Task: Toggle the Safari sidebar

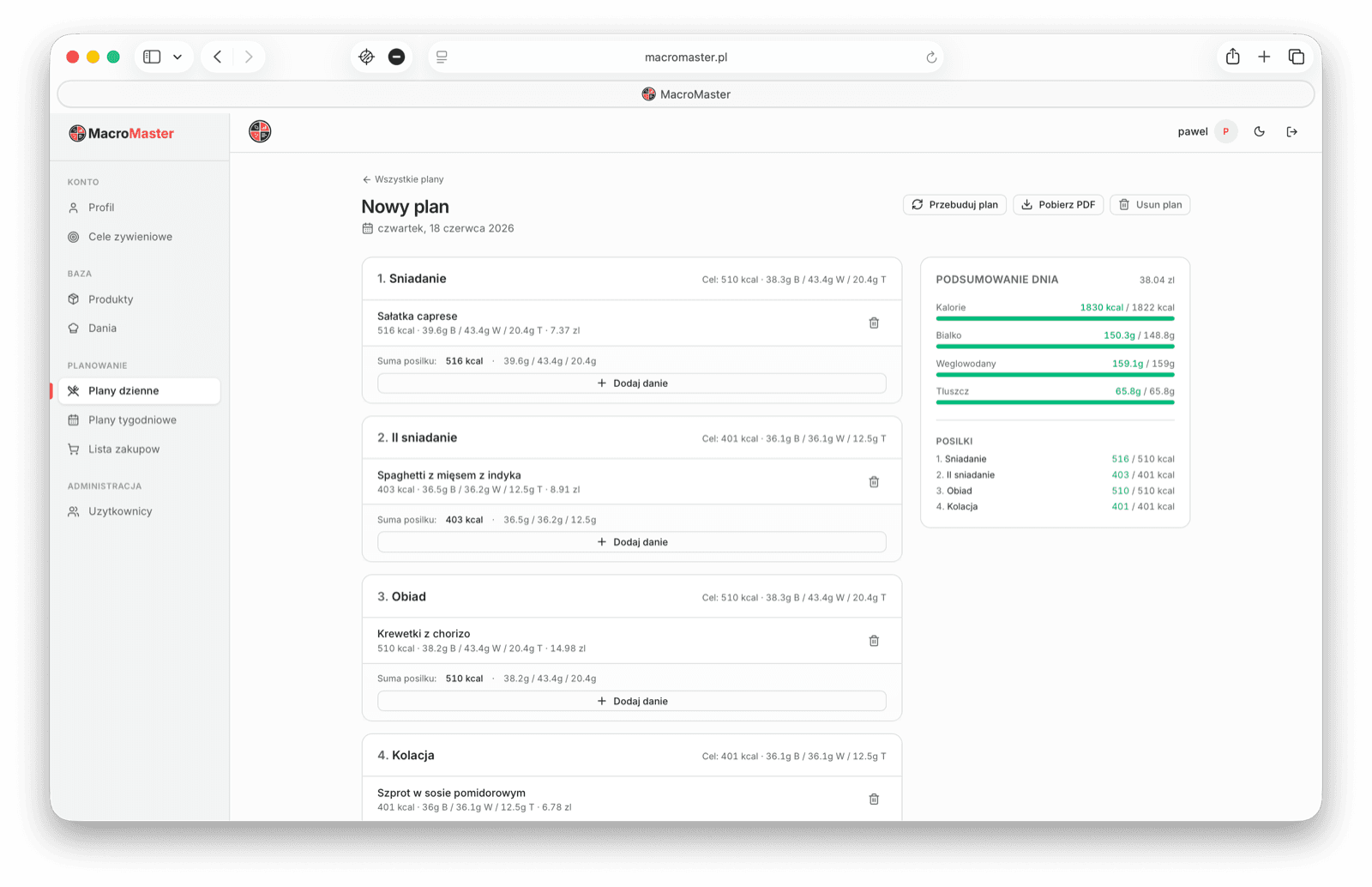Action: pyautogui.click(x=152, y=57)
